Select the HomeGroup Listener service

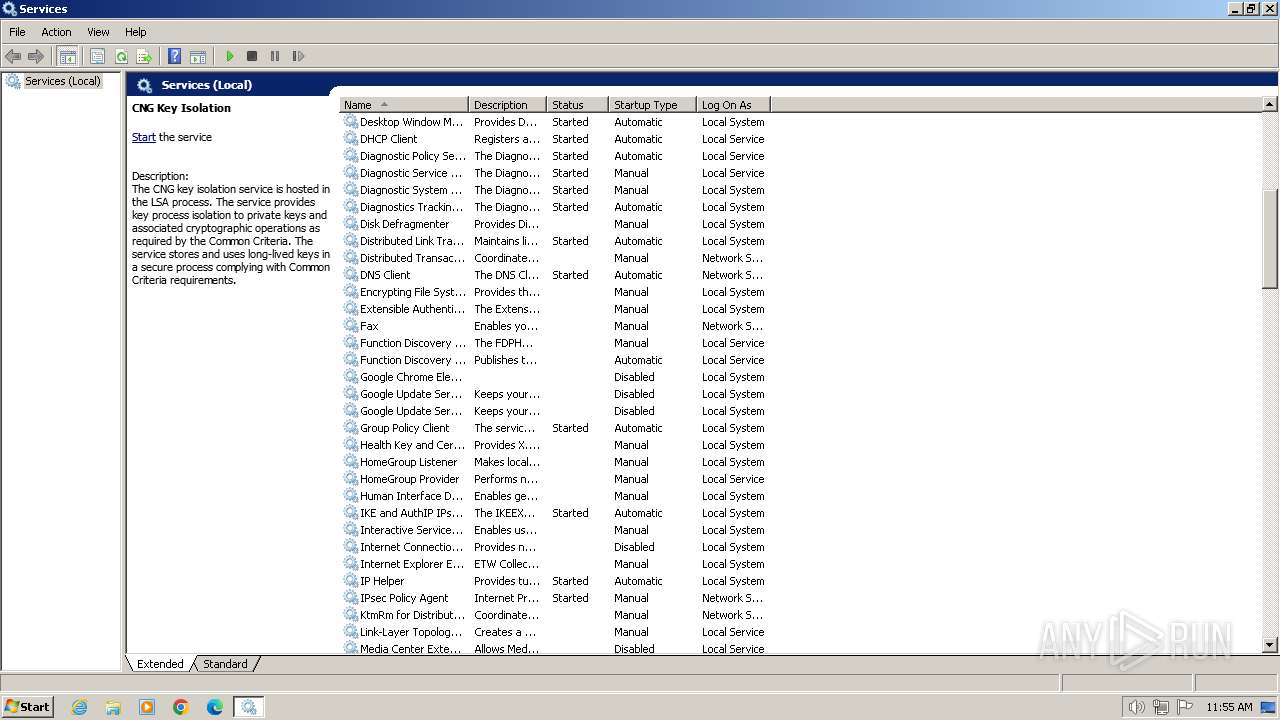555,462
